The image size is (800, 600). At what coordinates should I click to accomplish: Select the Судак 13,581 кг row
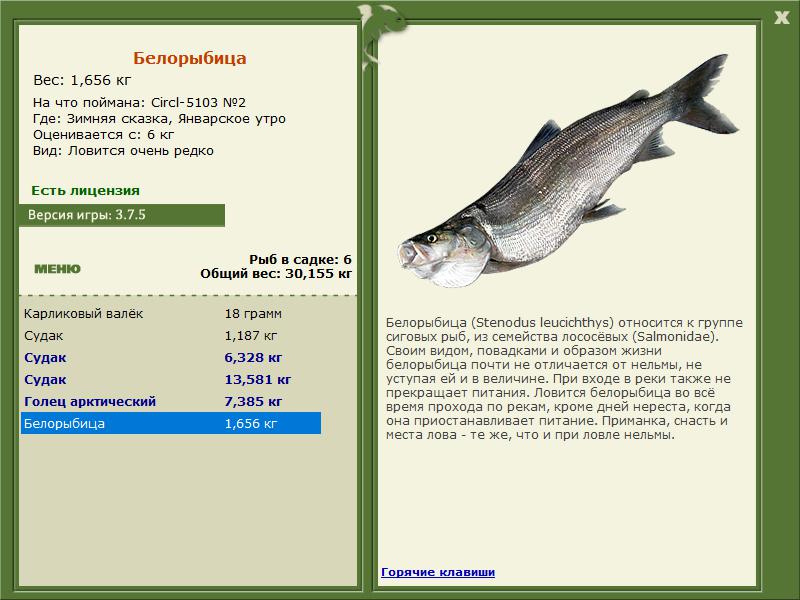tap(171, 379)
